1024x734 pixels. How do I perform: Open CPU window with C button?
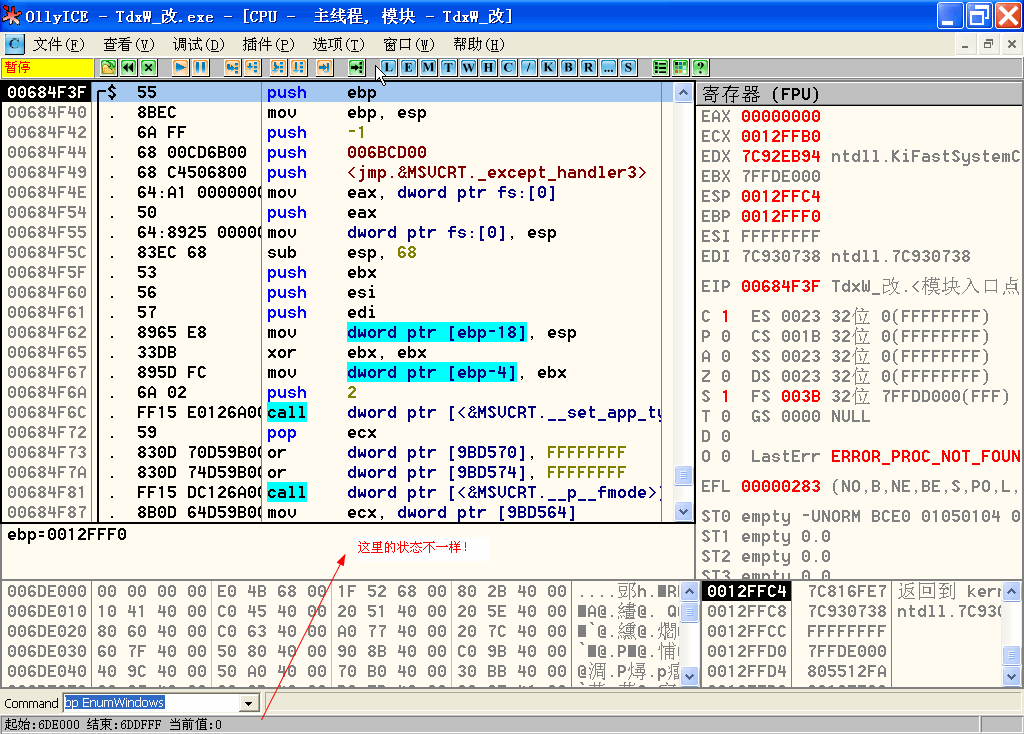coord(509,67)
